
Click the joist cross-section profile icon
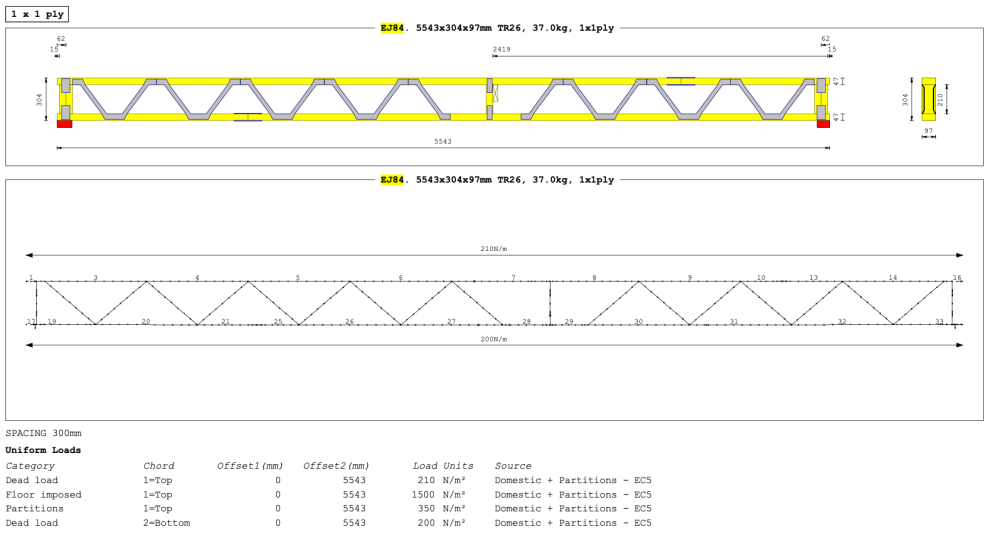coord(929,99)
